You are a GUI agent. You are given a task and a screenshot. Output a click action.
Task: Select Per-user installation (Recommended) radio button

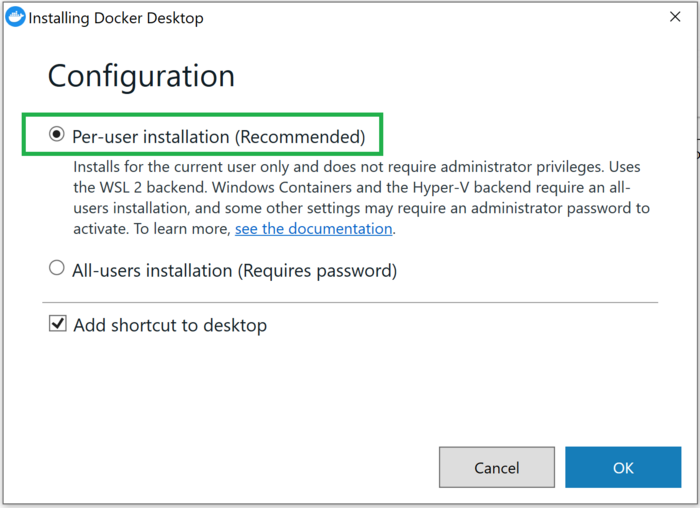click(57, 134)
